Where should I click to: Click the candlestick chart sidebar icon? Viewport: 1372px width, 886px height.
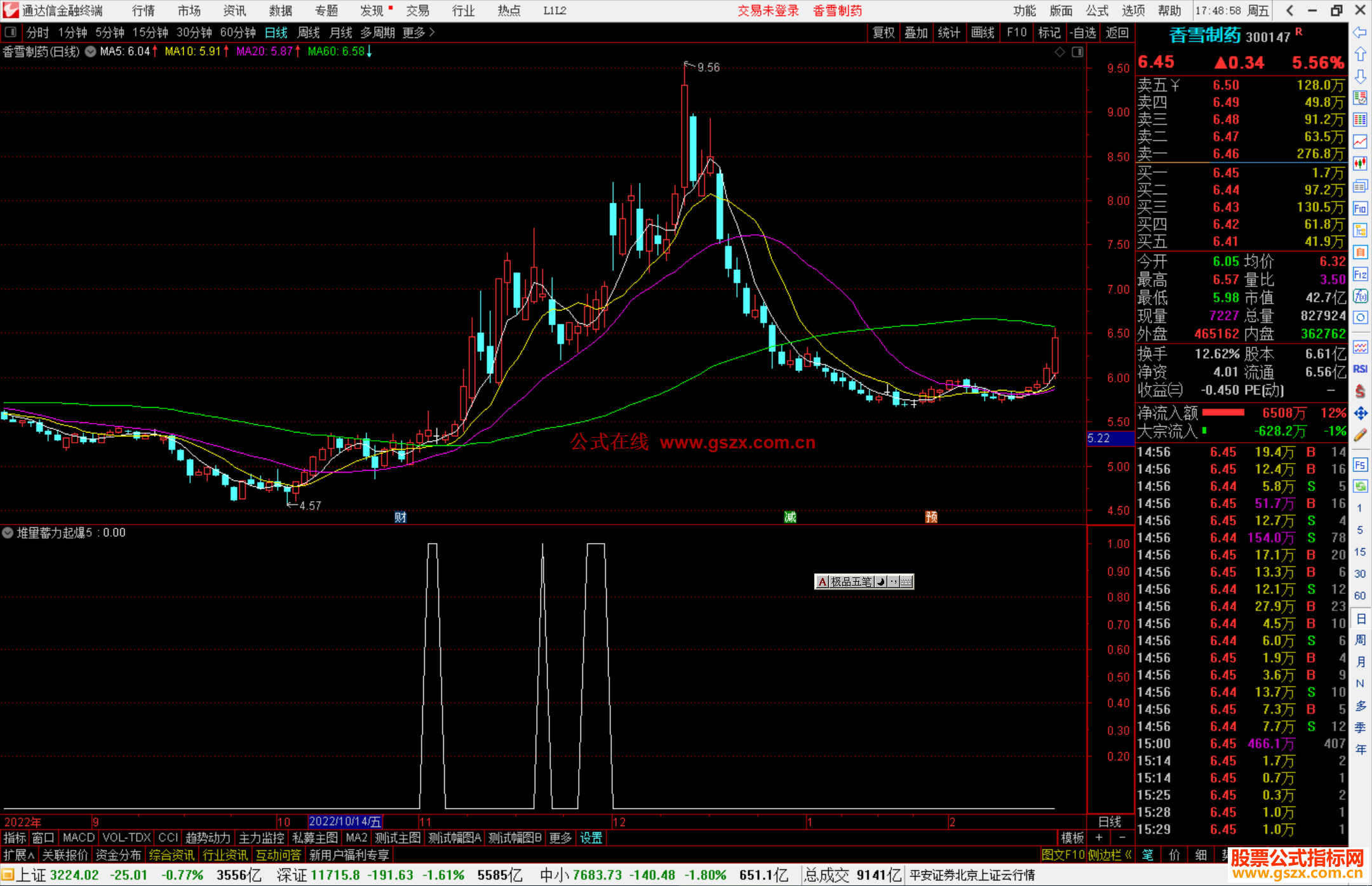(1360, 164)
